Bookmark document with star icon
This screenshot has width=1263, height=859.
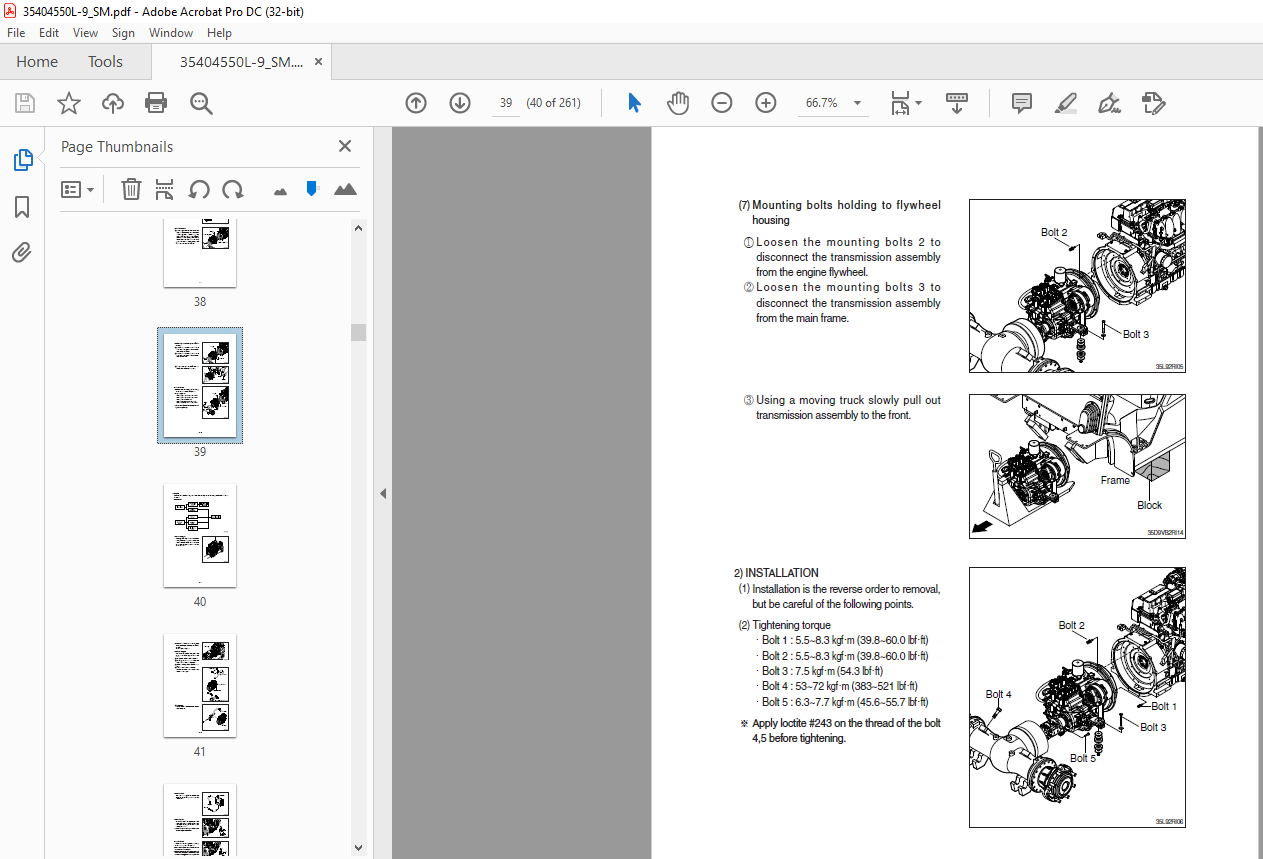coord(69,103)
